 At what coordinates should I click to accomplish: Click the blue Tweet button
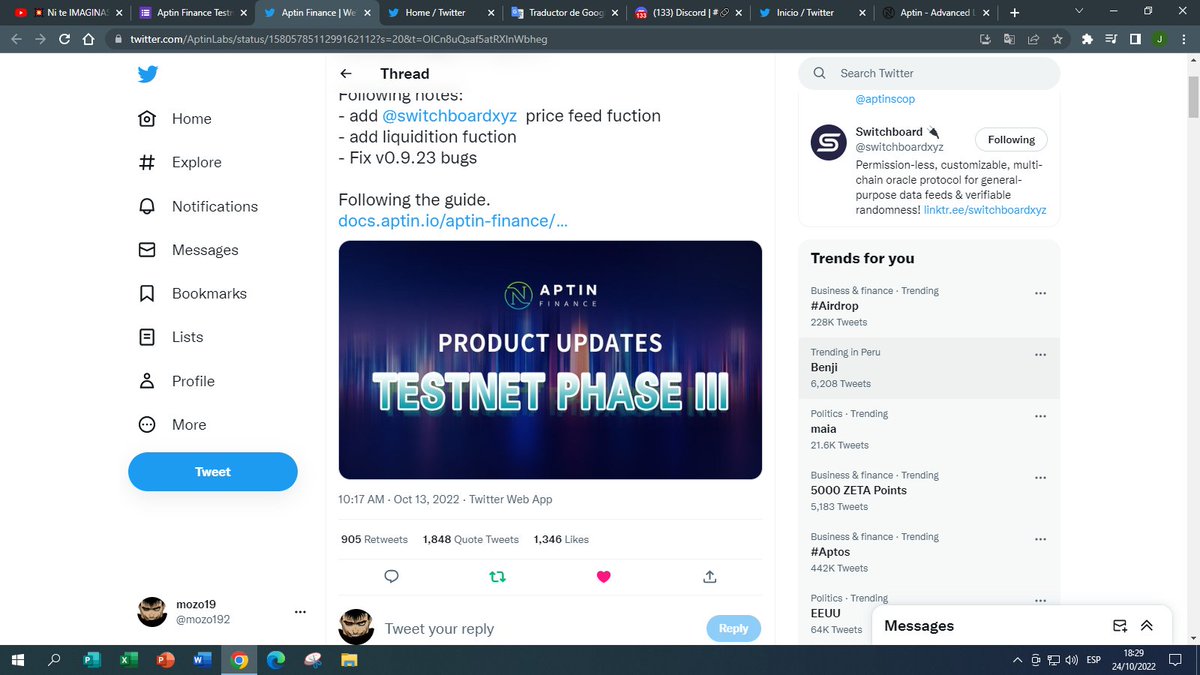(x=213, y=472)
